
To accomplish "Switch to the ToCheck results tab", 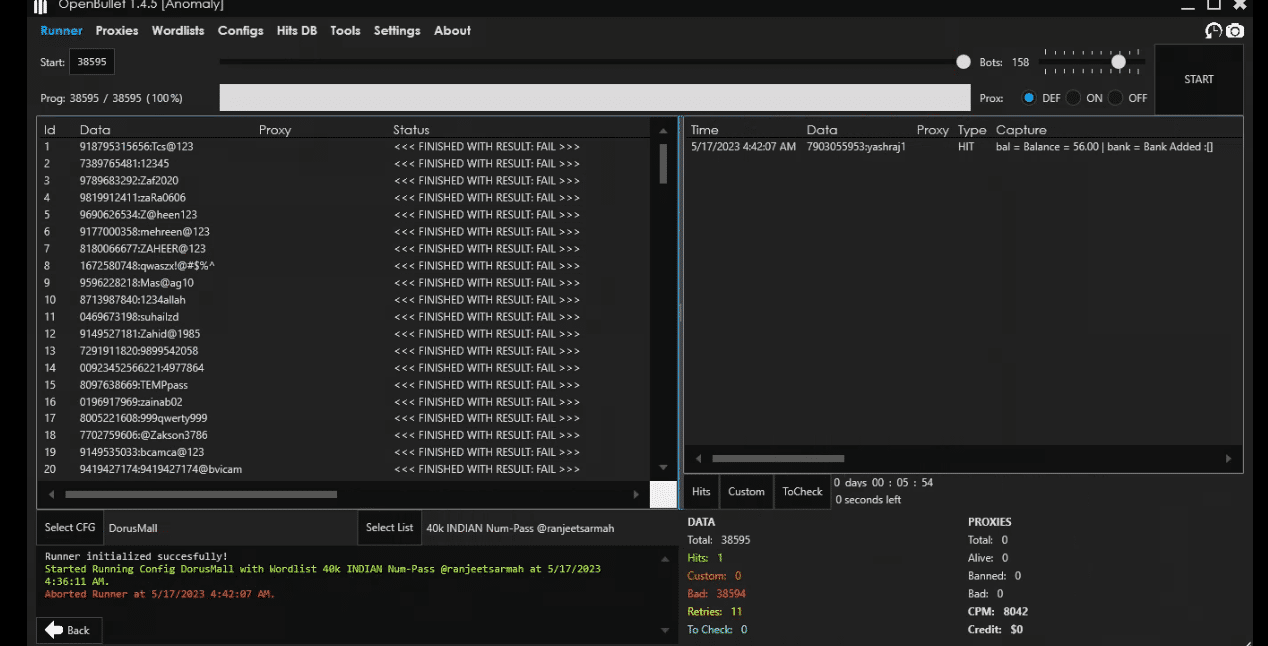I will (x=802, y=491).
